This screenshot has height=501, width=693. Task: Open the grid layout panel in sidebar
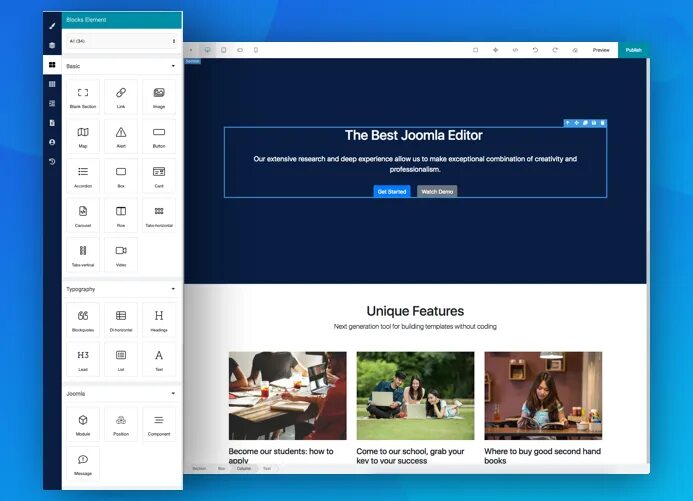(x=52, y=84)
